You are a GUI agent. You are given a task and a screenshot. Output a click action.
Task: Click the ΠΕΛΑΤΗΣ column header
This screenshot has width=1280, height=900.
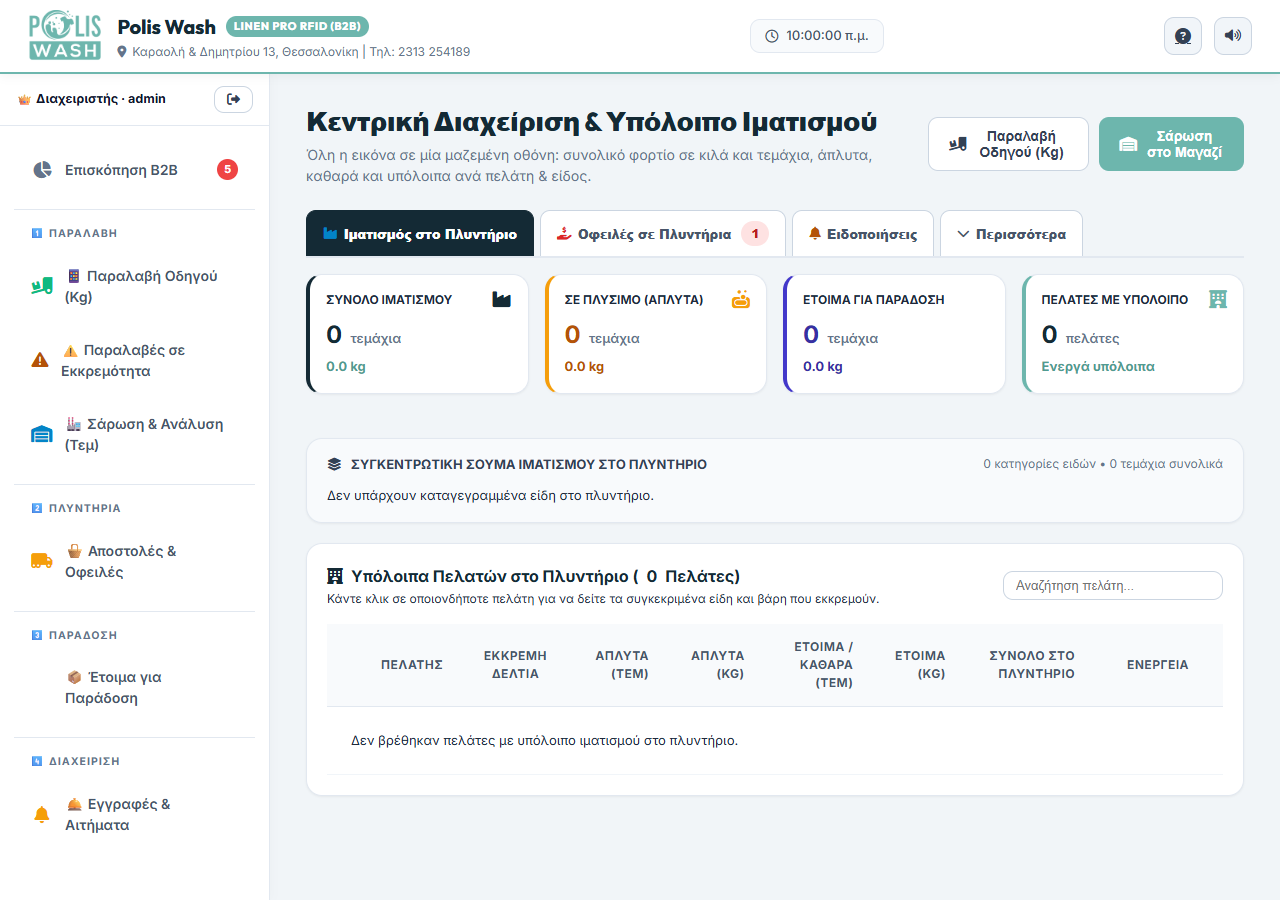coord(412,665)
